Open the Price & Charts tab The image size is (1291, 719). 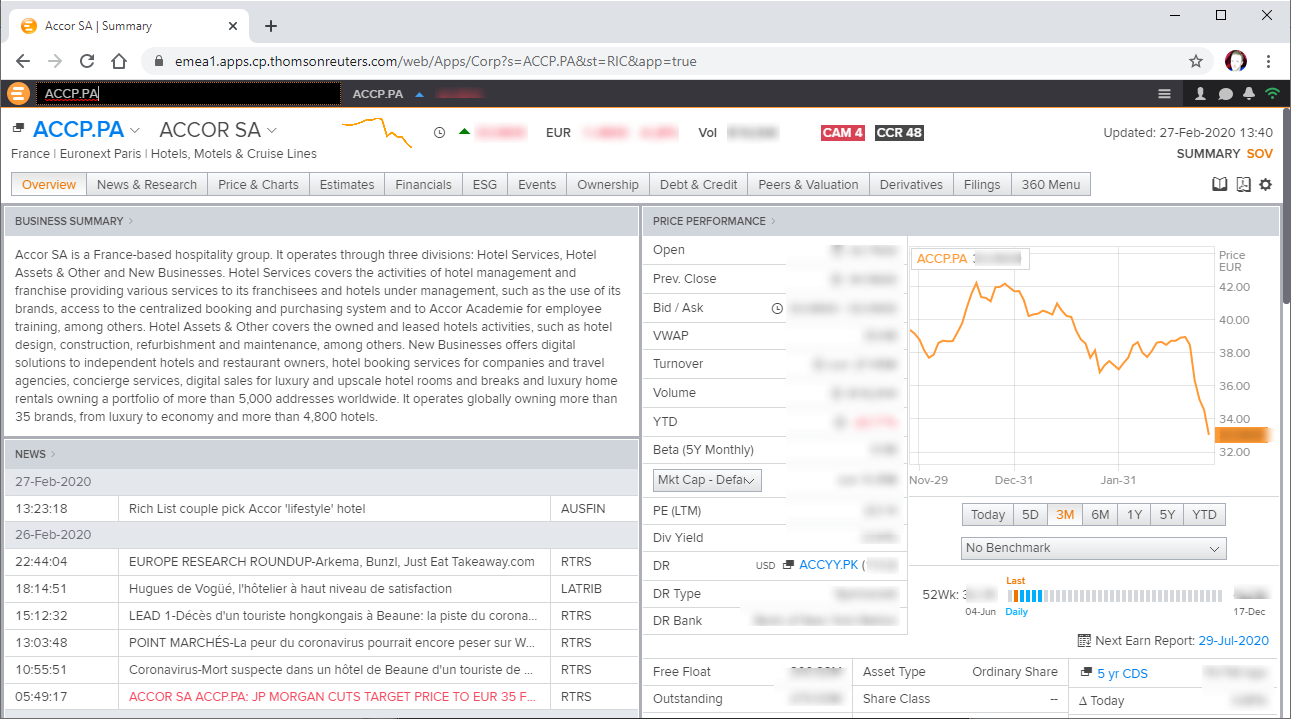coord(258,184)
